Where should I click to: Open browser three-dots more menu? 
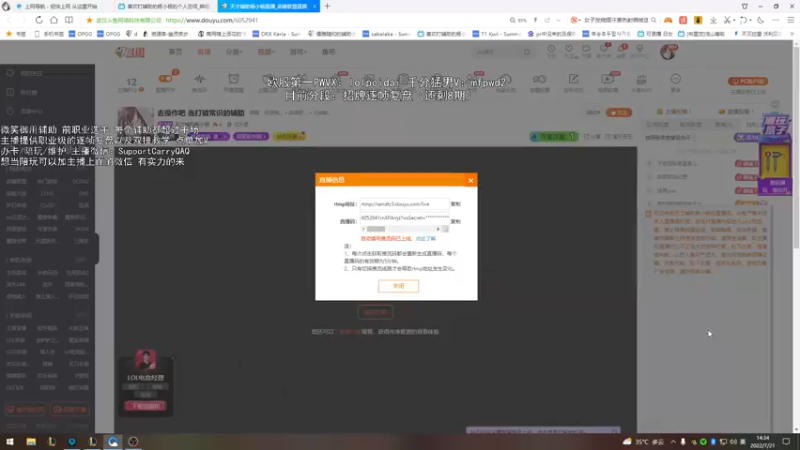[x=776, y=20]
